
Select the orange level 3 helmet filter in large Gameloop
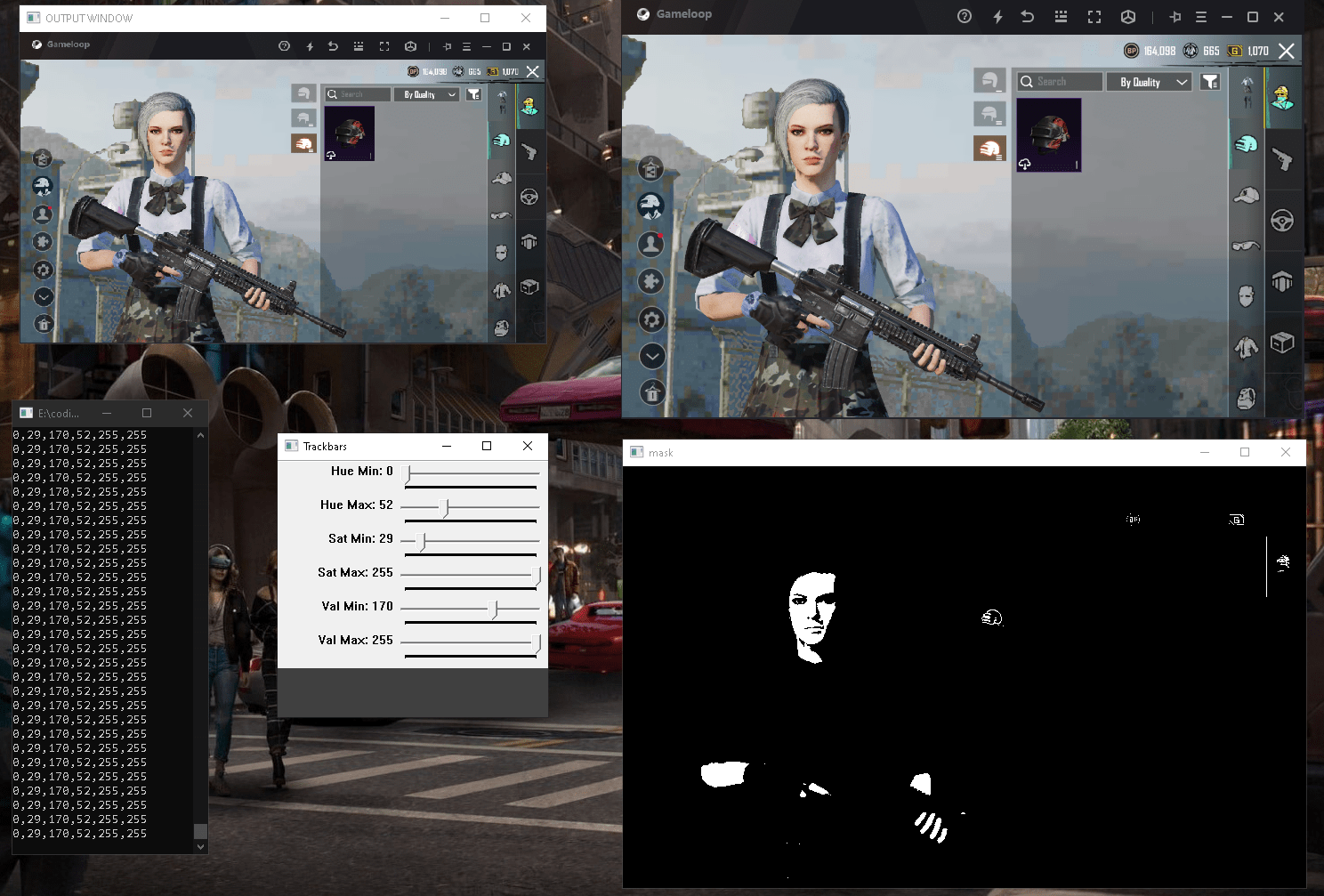[x=989, y=148]
